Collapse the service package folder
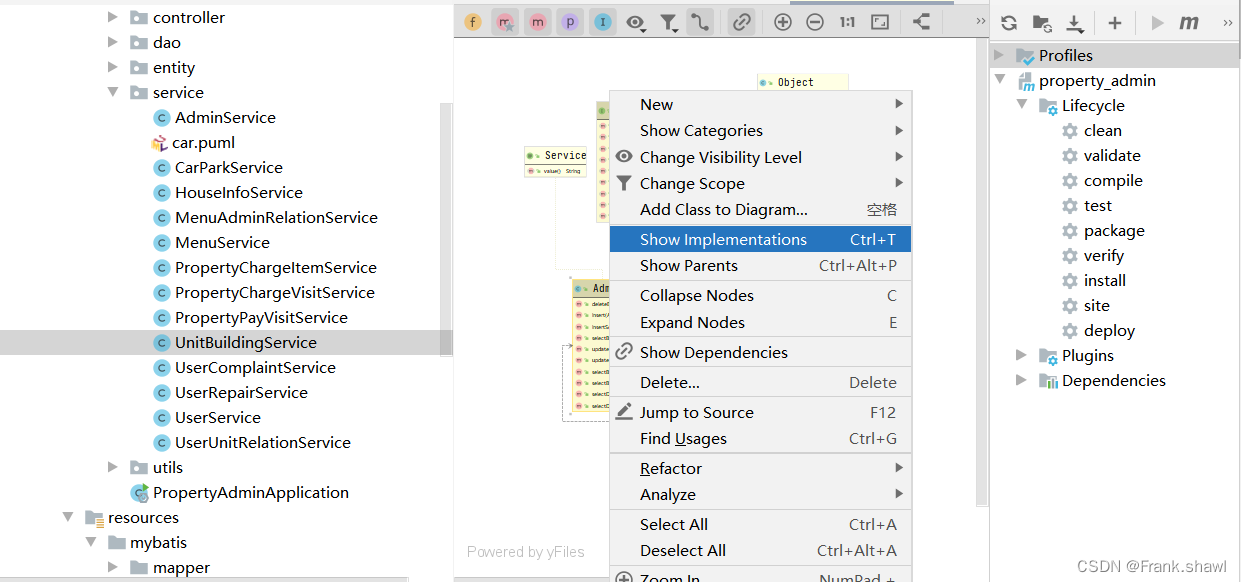 [113, 92]
